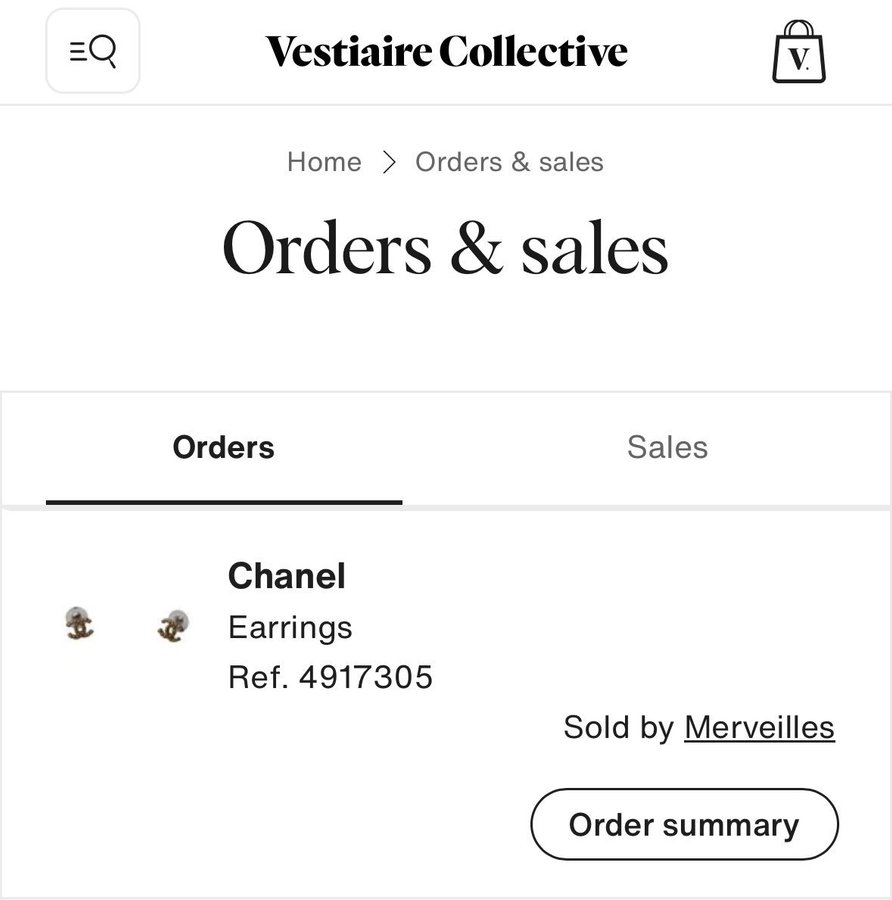Click the Orders & sales page heading
This screenshot has height=900, width=892.
pos(446,248)
